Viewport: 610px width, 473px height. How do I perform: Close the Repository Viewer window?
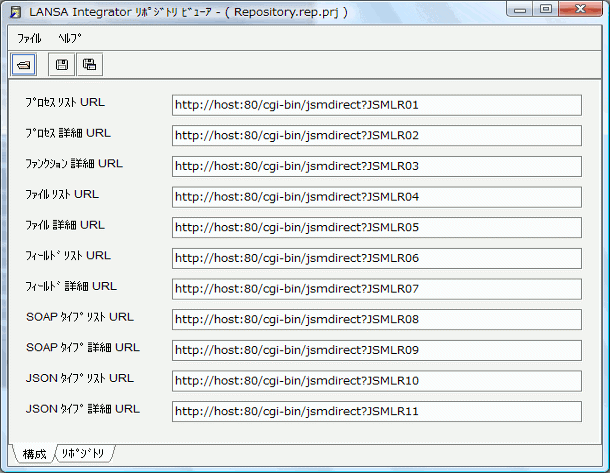(x=580, y=9)
